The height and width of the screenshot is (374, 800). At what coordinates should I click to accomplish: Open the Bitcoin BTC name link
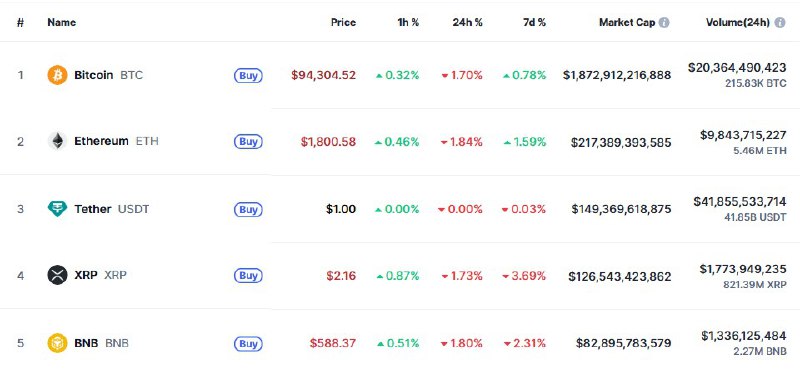[109, 75]
